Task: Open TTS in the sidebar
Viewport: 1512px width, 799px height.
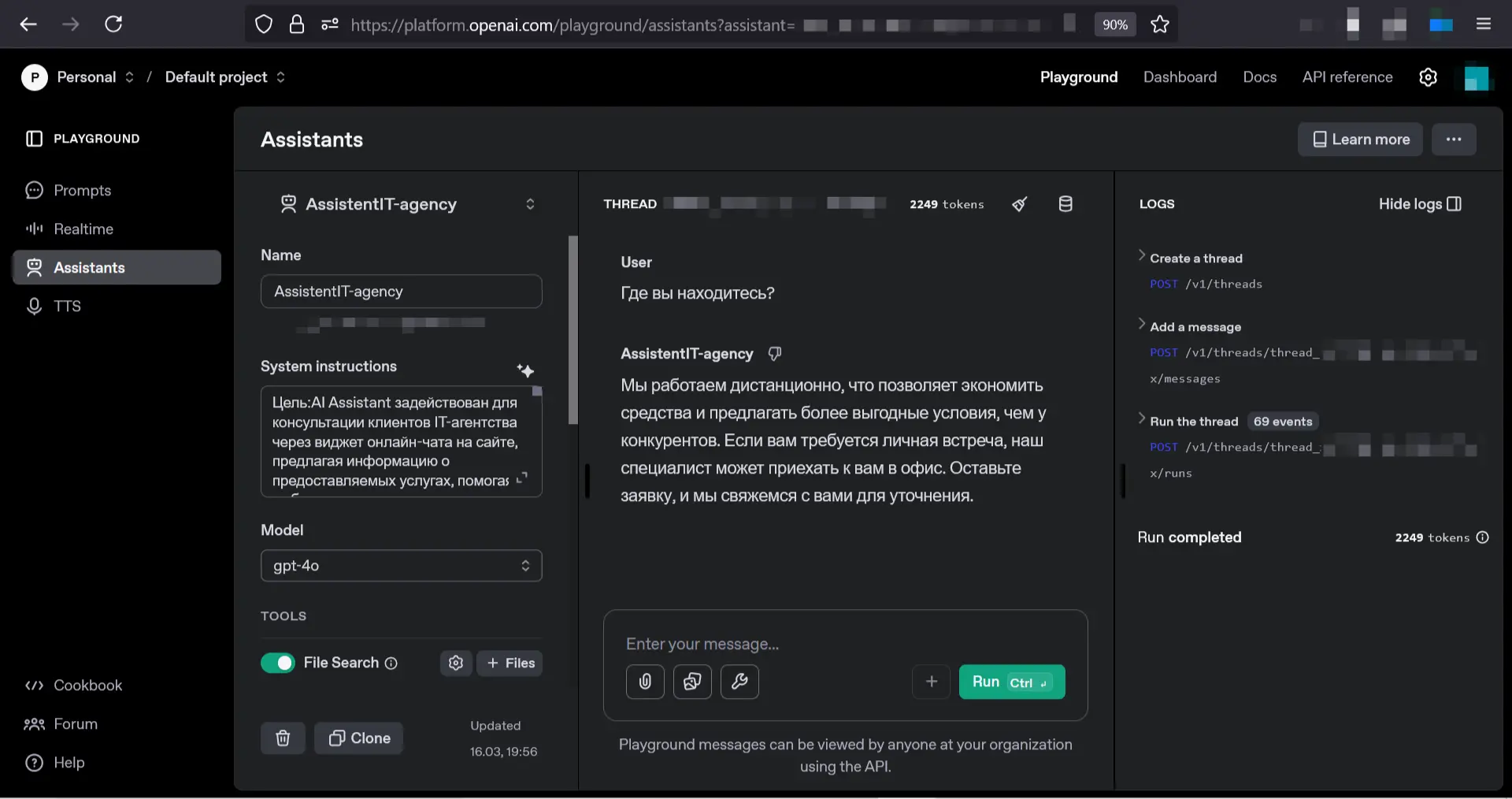Action: pyautogui.click(x=117, y=307)
